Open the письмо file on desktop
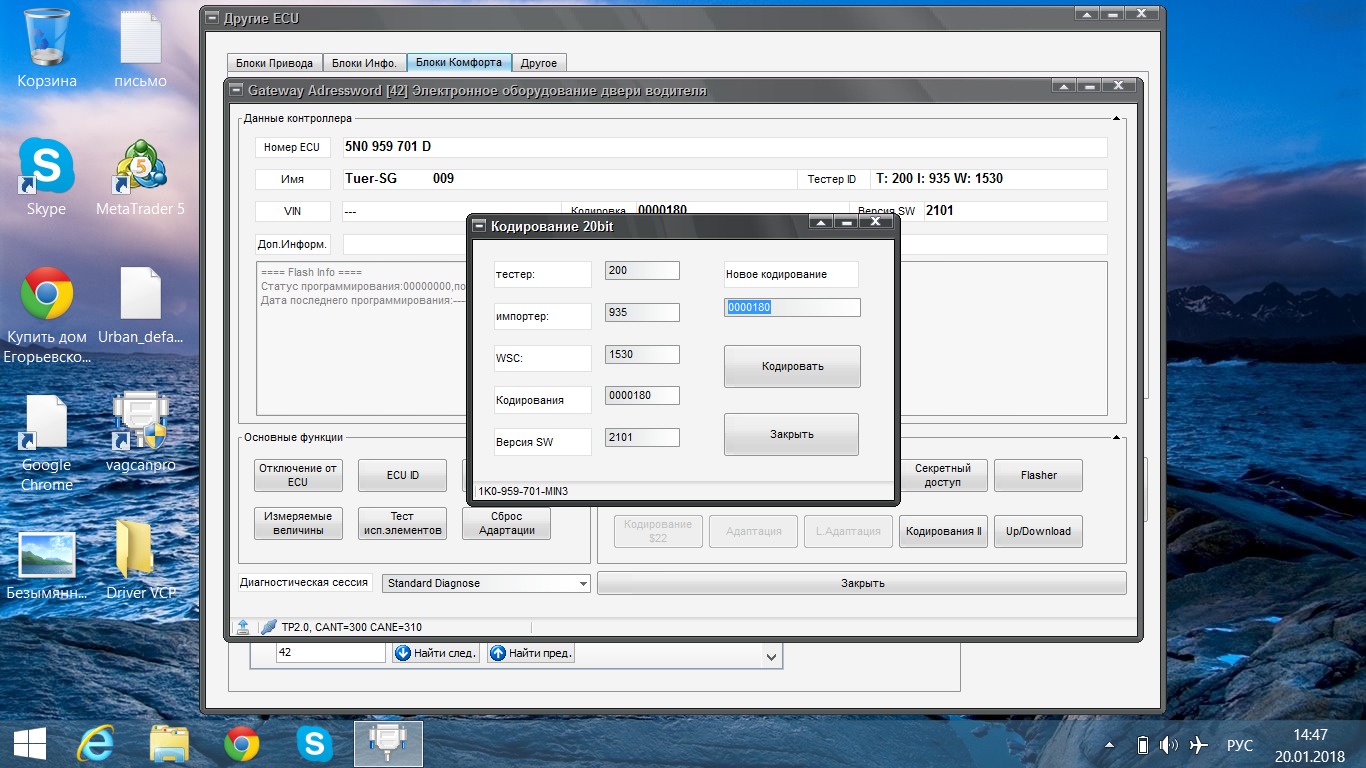Screen dimensions: 1366x768 140,48
